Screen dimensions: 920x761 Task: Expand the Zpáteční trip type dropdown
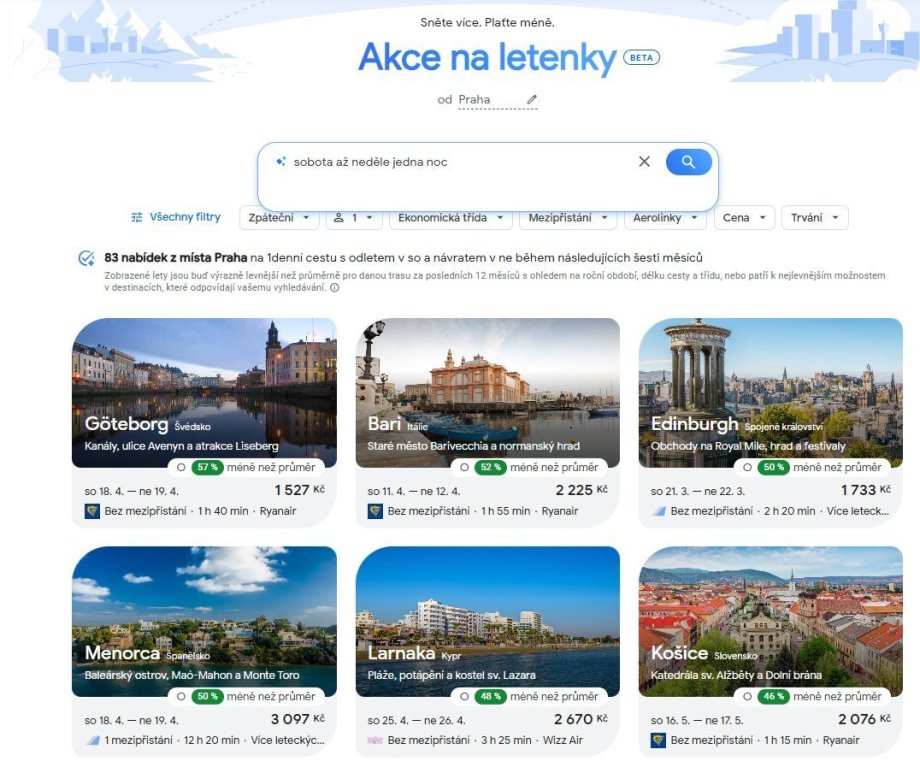pyautogui.click(x=279, y=218)
